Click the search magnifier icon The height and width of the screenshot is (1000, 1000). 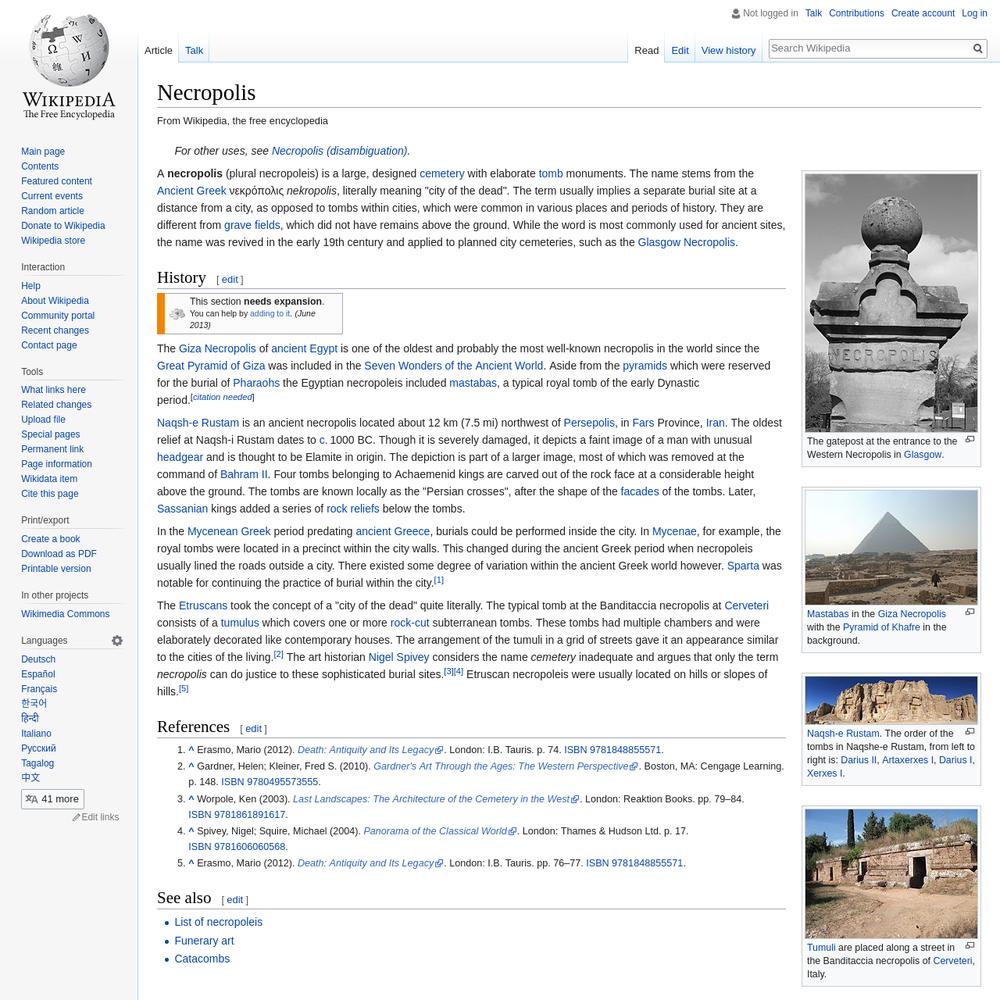coord(977,48)
